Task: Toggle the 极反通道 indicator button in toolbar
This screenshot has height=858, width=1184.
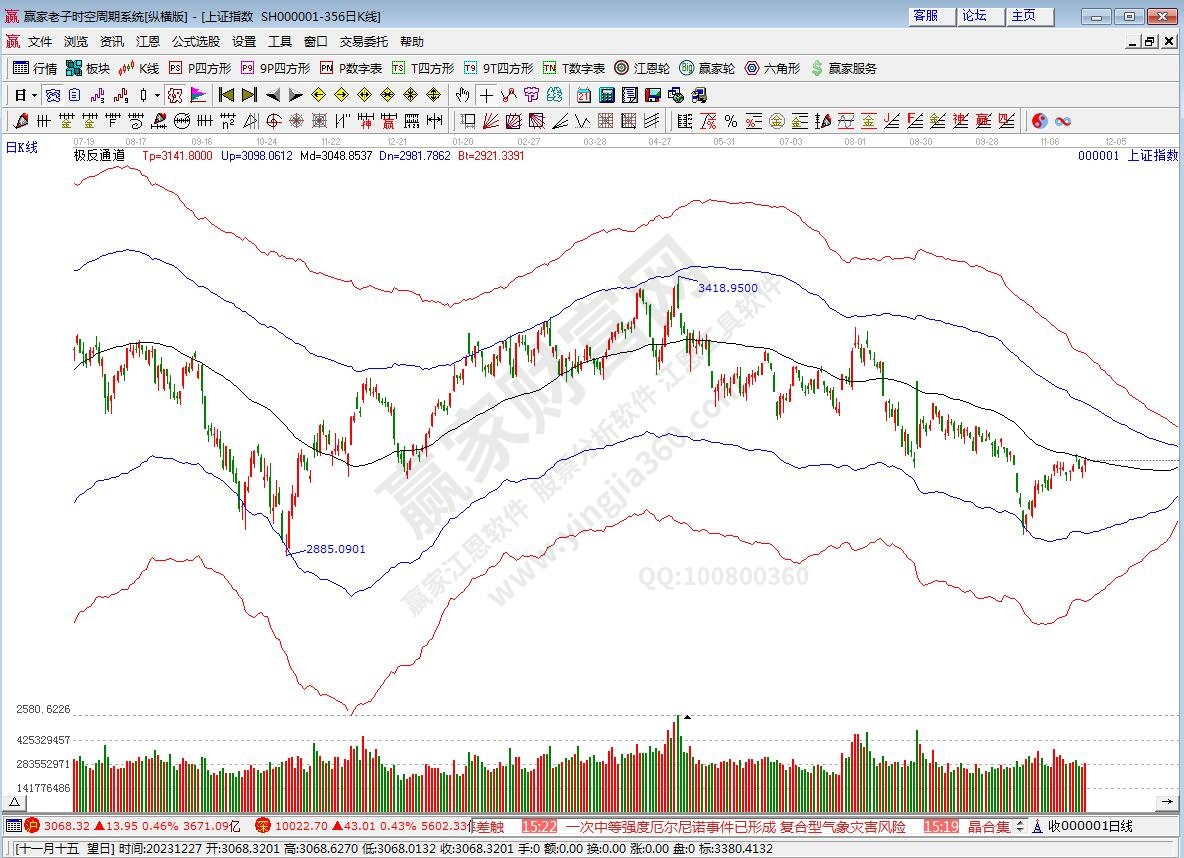Action: [x=174, y=95]
